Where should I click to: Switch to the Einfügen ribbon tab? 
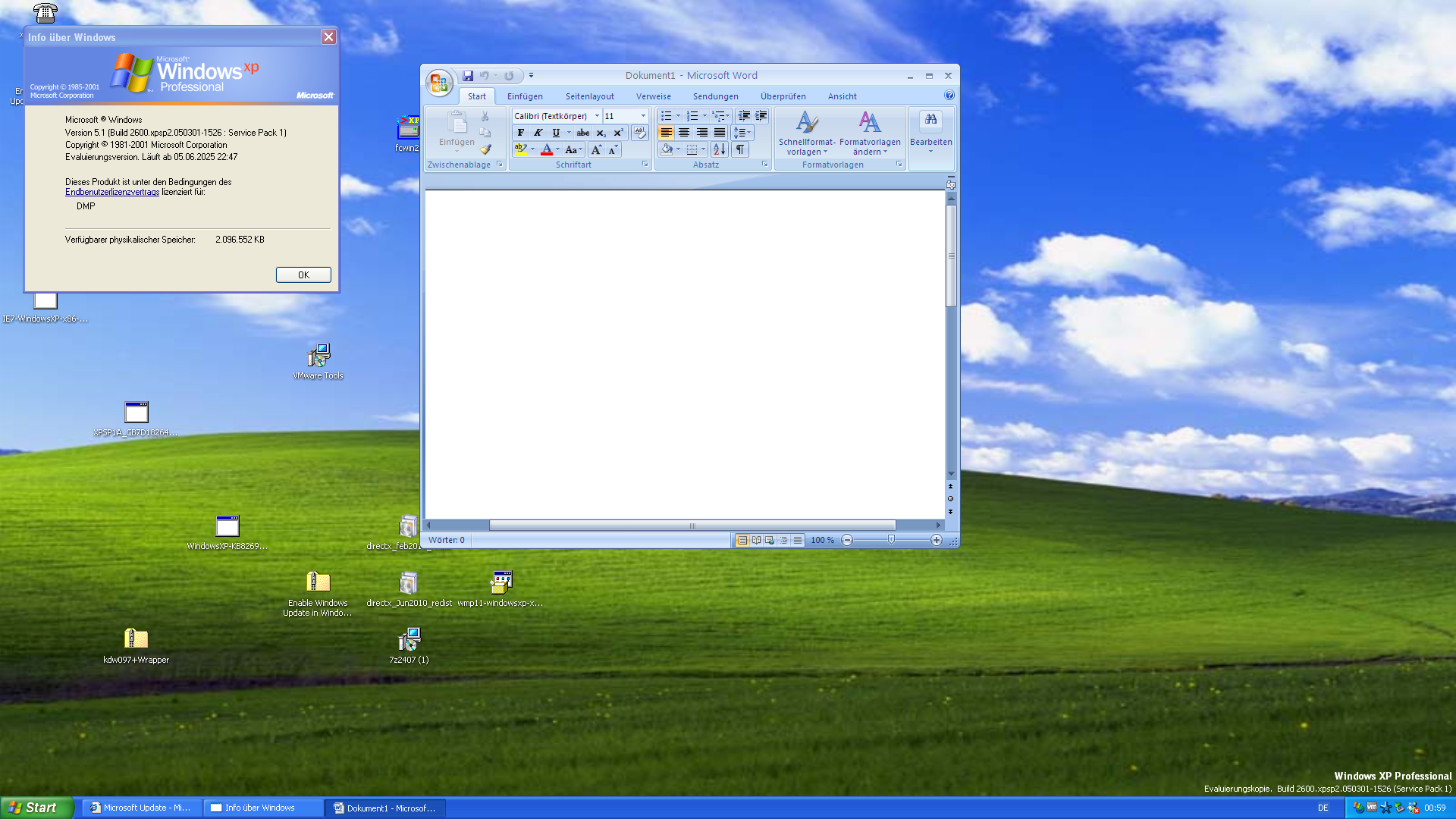[x=525, y=96]
